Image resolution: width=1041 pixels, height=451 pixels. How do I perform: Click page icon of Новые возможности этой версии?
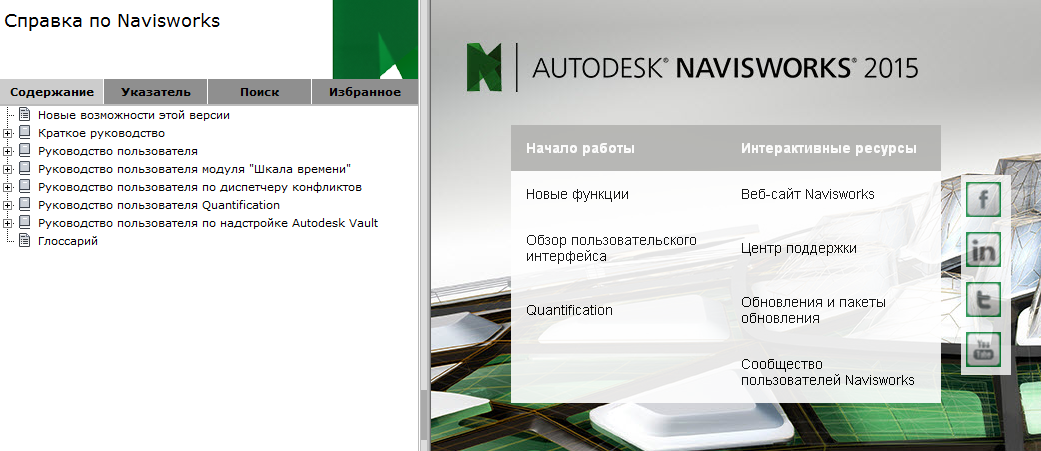tap(25, 114)
